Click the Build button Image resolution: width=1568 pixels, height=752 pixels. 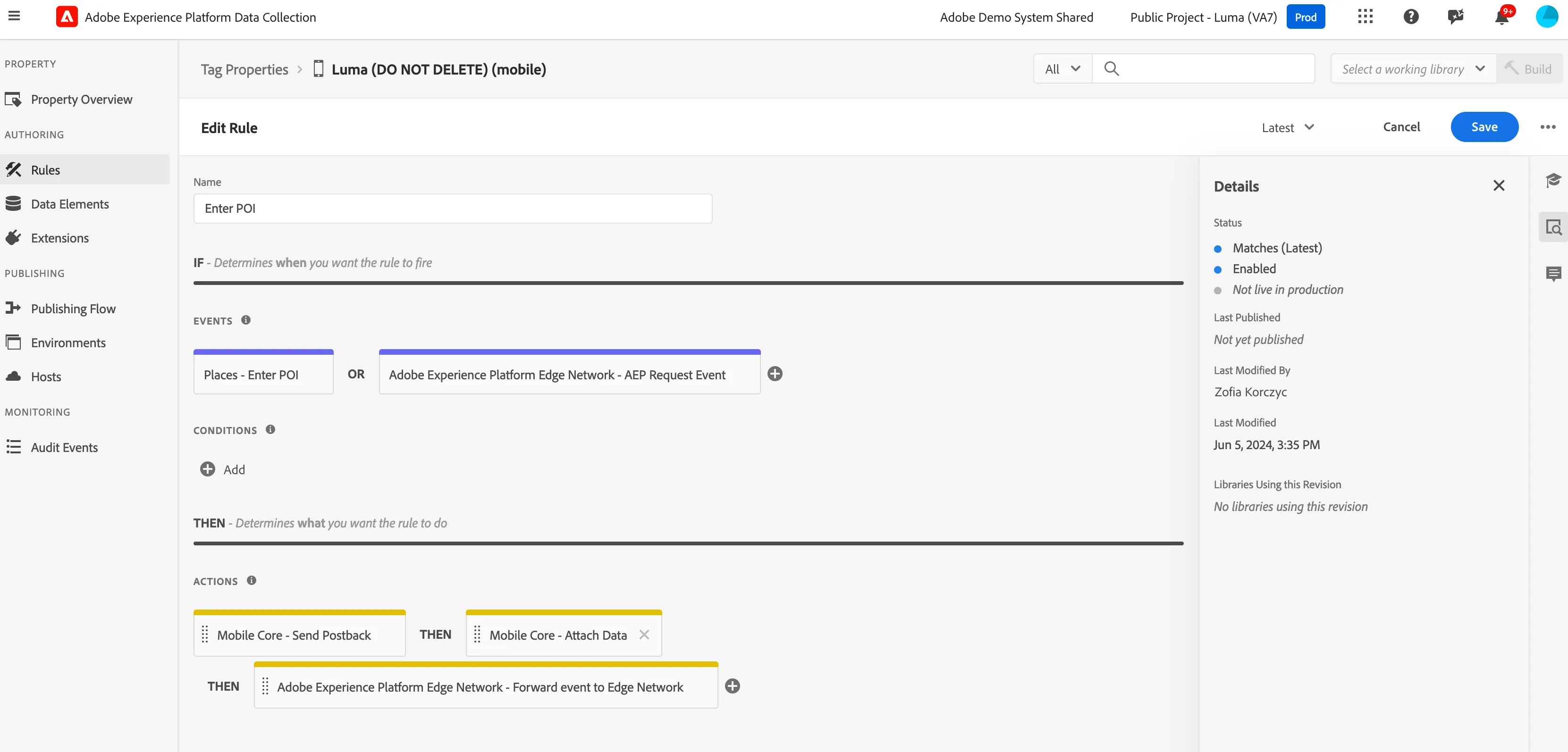[x=1529, y=69]
